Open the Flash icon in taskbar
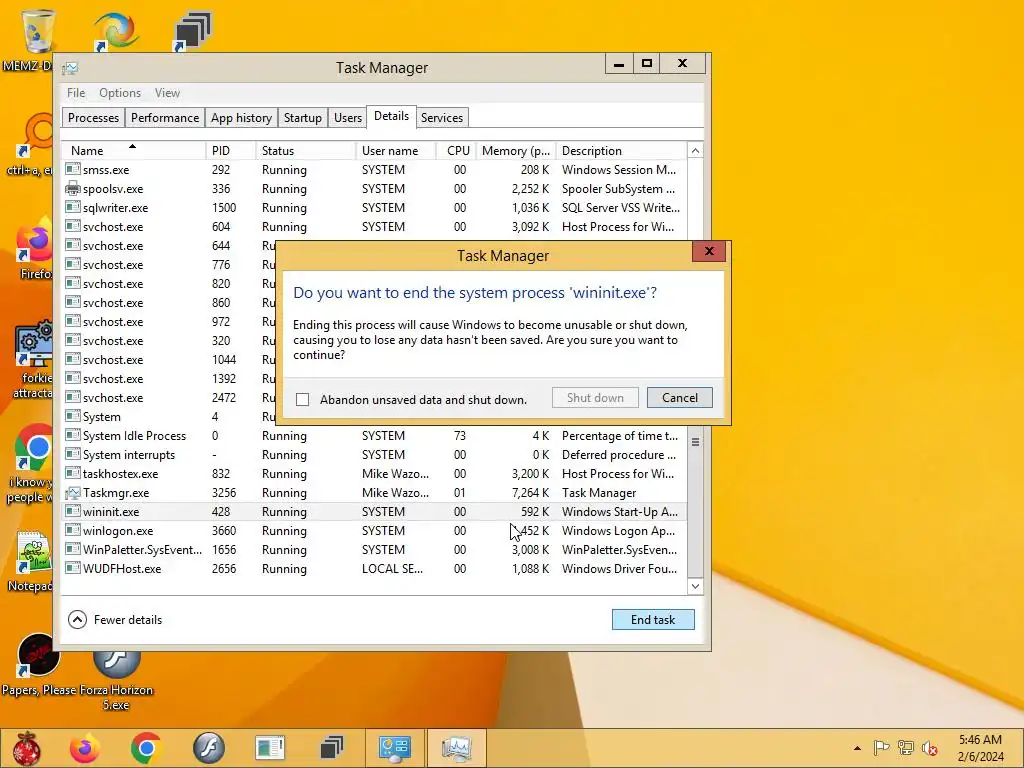Image resolution: width=1024 pixels, height=768 pixels. (209, 748)
